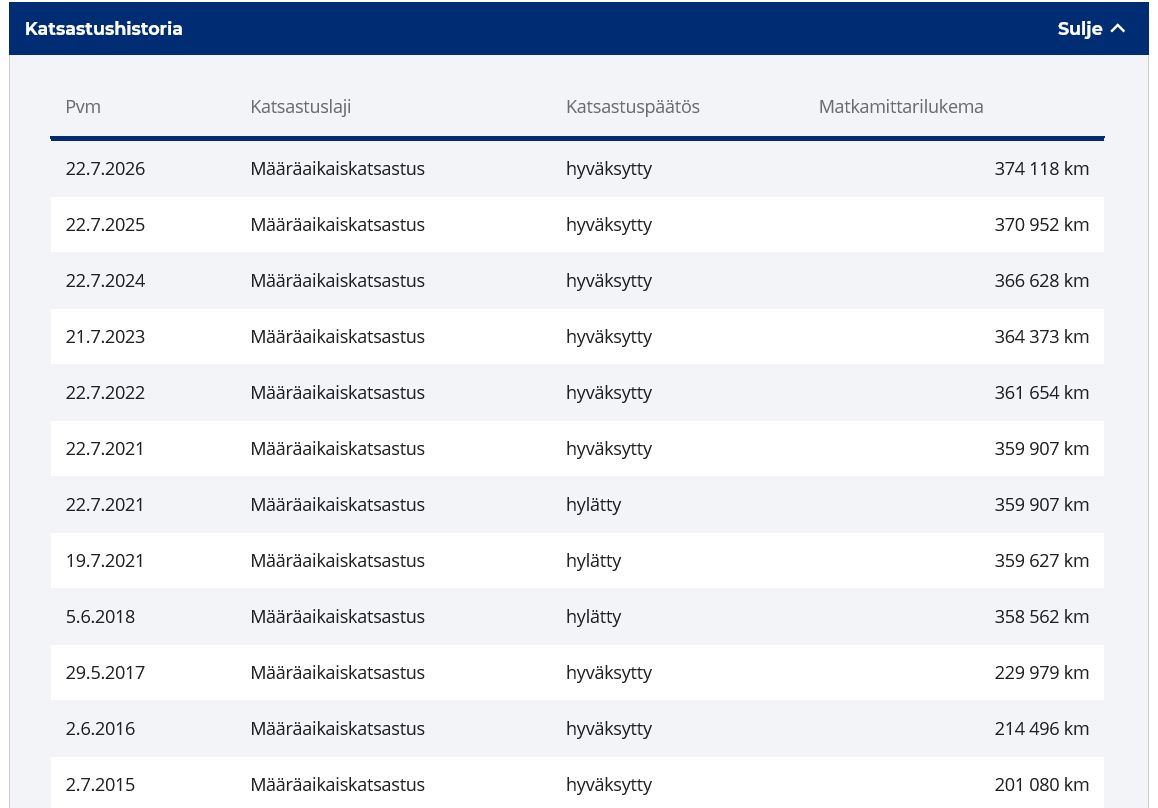Select the 29.5.2017 date cell
The height and width of the screenshot is (808, 1158).
coord(106,673)
